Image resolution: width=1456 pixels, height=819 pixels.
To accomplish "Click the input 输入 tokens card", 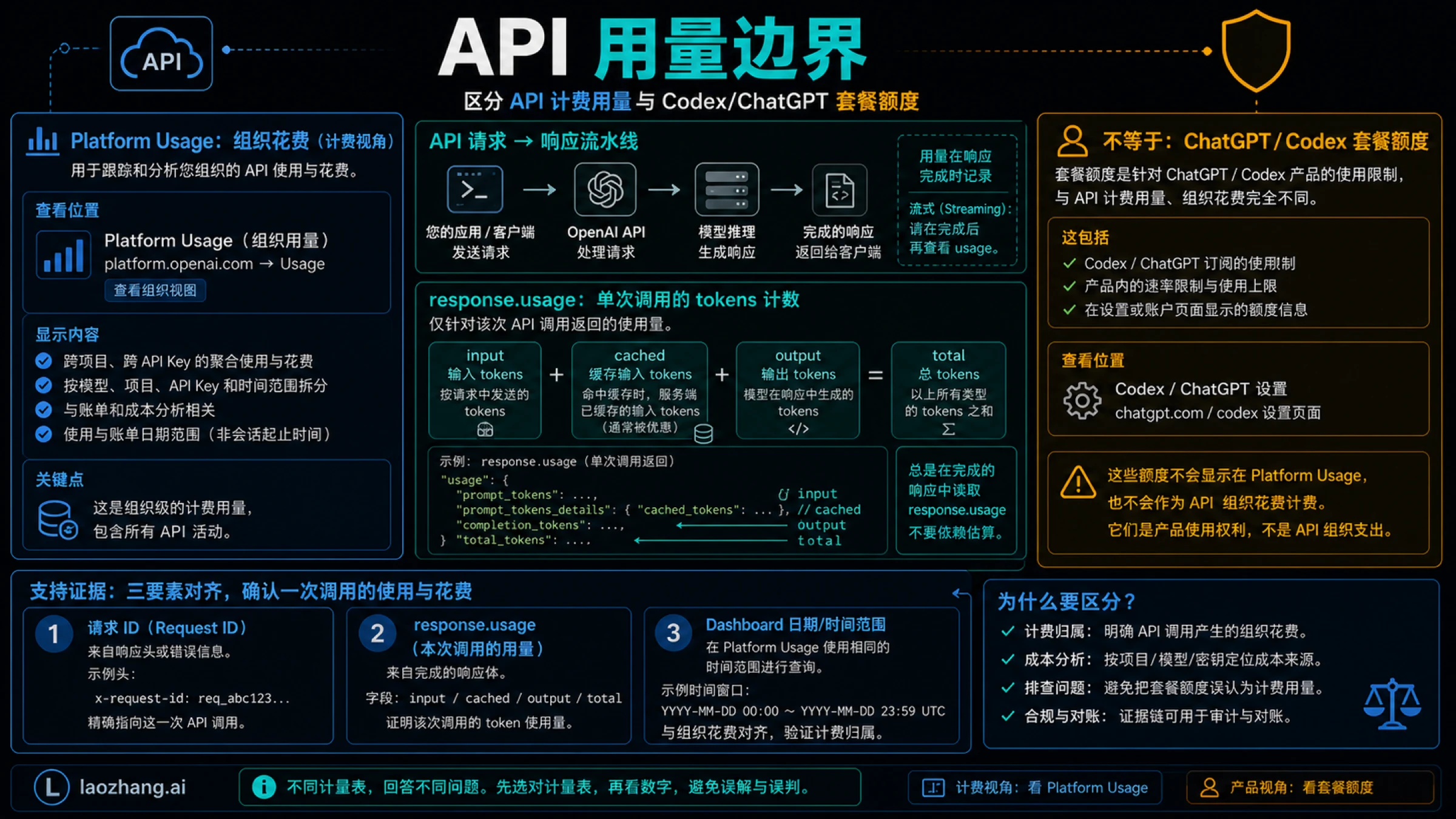I will [x=485, y=390].
